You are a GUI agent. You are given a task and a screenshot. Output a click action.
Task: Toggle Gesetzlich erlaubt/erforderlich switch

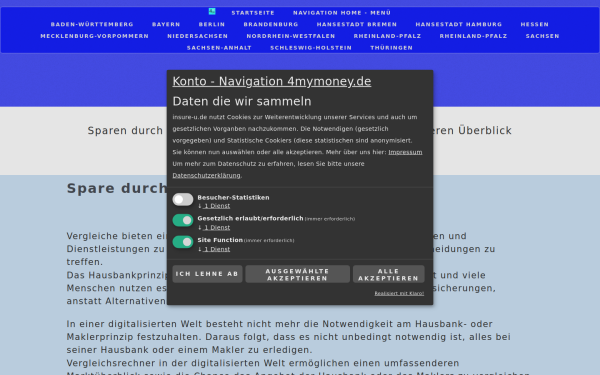(183, 220)
